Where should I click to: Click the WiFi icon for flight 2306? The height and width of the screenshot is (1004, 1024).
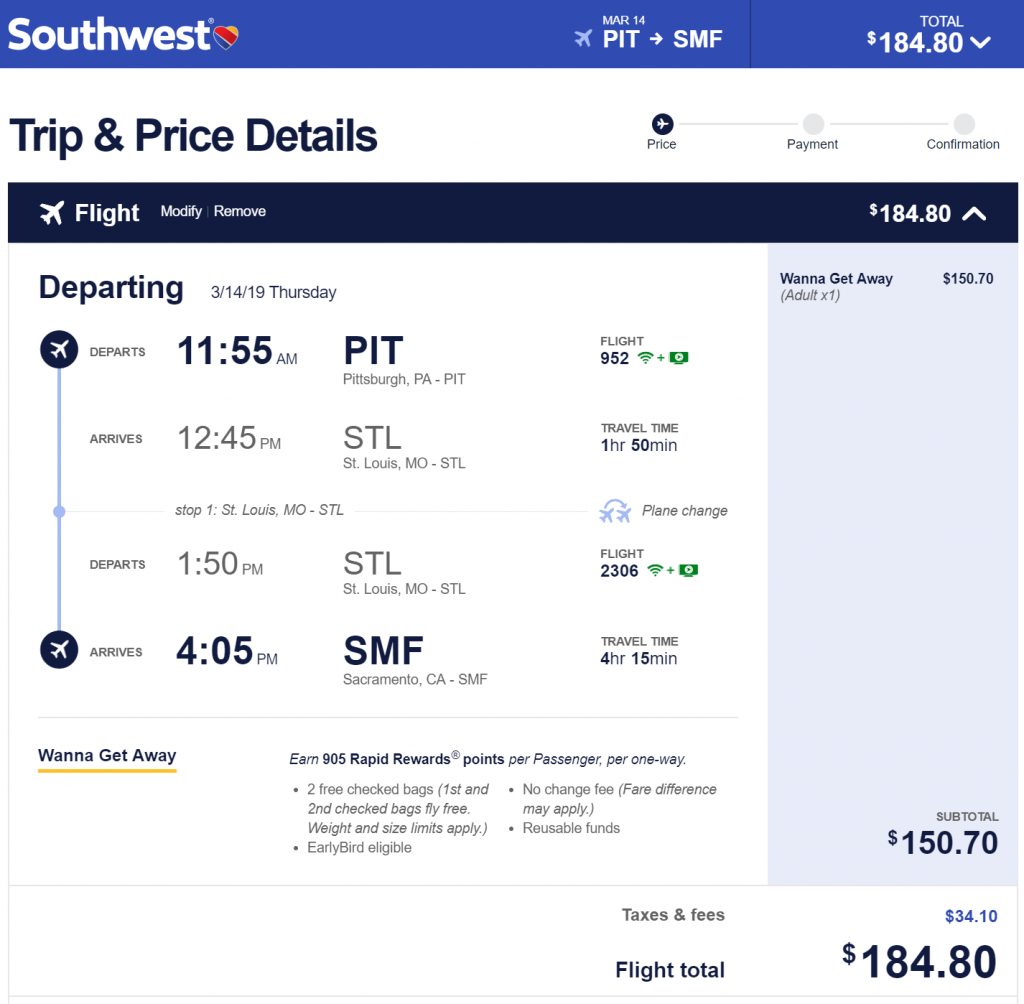pos(655,571)
